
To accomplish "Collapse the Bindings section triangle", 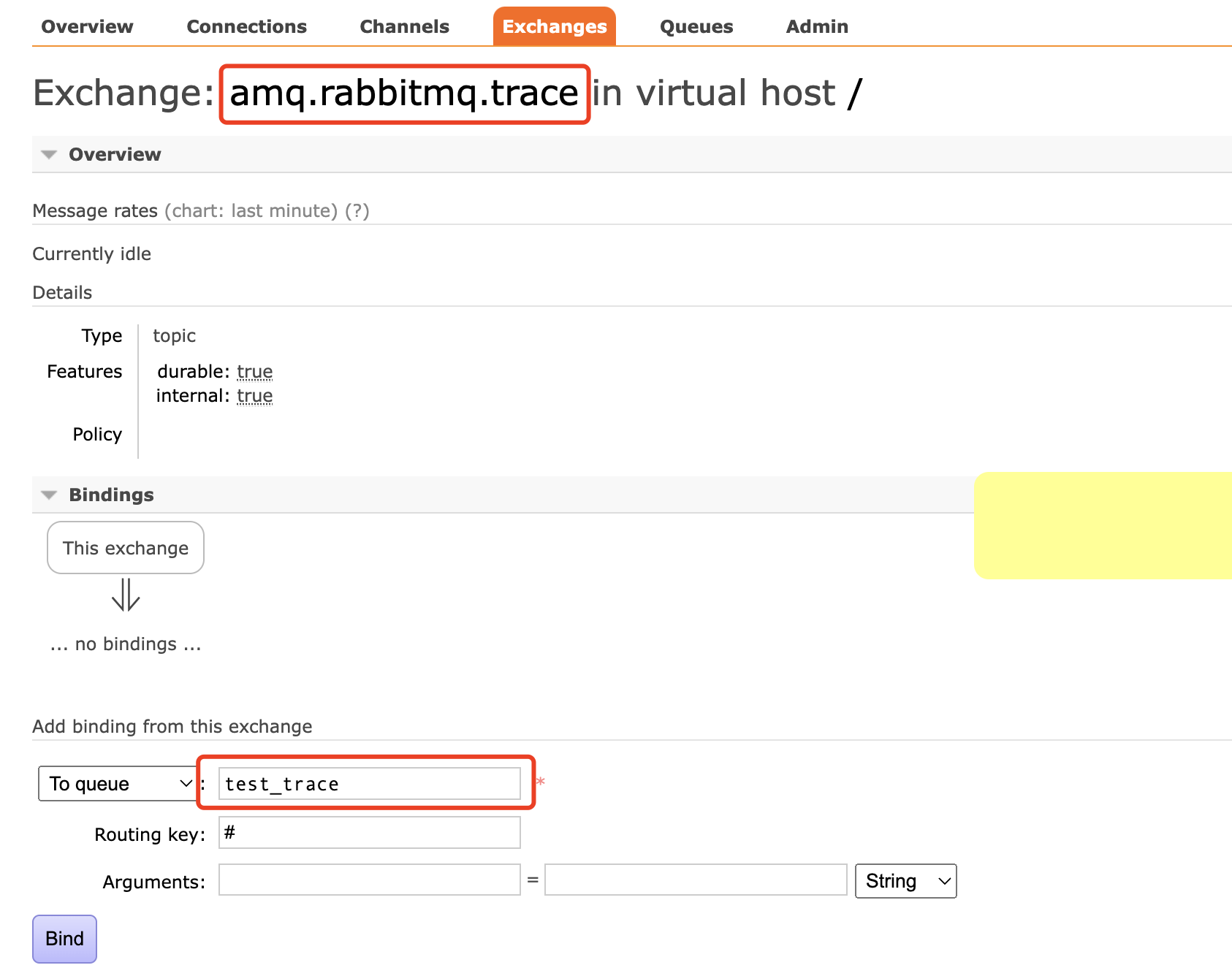I will pos(49,495).
